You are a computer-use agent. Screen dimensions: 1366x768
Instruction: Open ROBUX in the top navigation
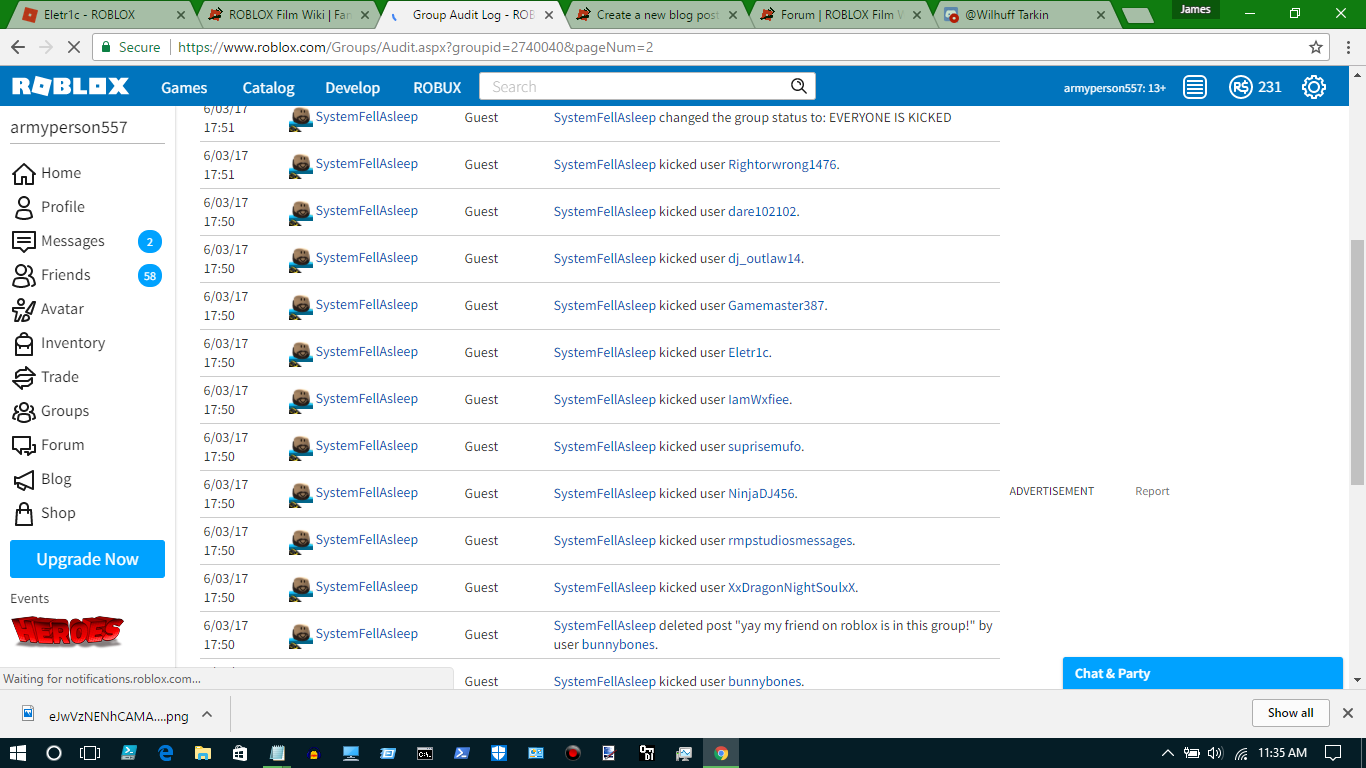pyautogui.click(x=437, y=88)
